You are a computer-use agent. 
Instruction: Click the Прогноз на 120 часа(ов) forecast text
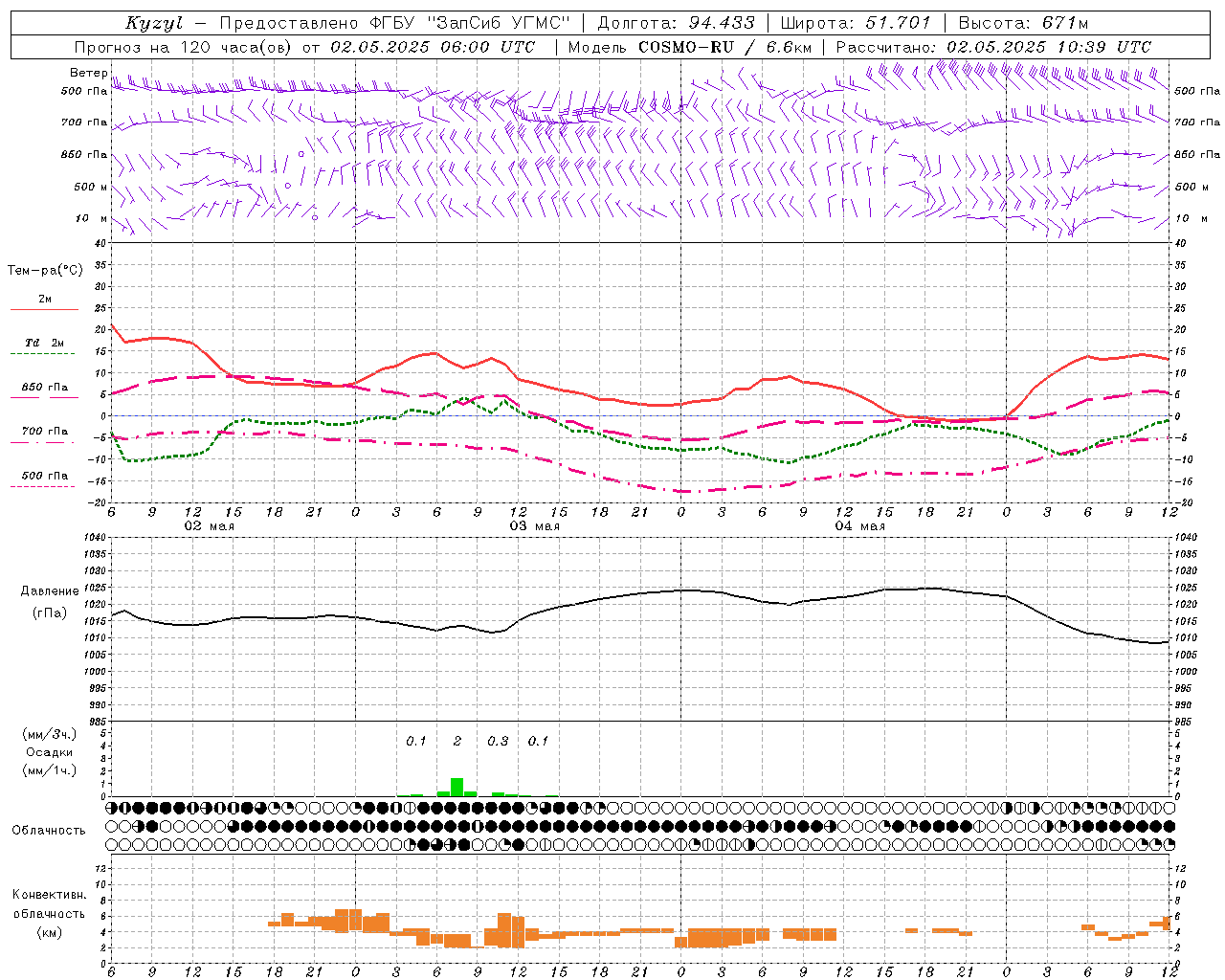pyautogui.click(x=184, y=47)
